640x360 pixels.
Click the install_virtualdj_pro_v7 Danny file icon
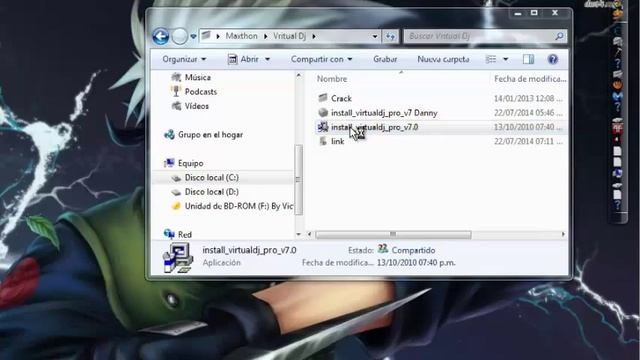tap(323, 112)
